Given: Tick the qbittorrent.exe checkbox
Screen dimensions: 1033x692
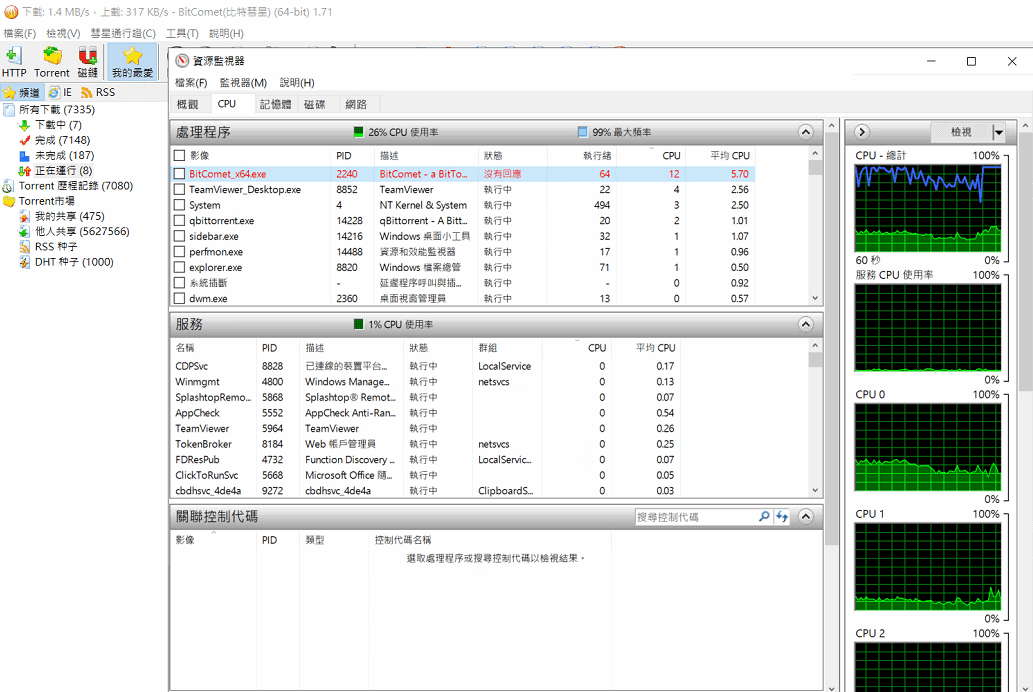Looking at the screenshot, I should tap(180, 221).
